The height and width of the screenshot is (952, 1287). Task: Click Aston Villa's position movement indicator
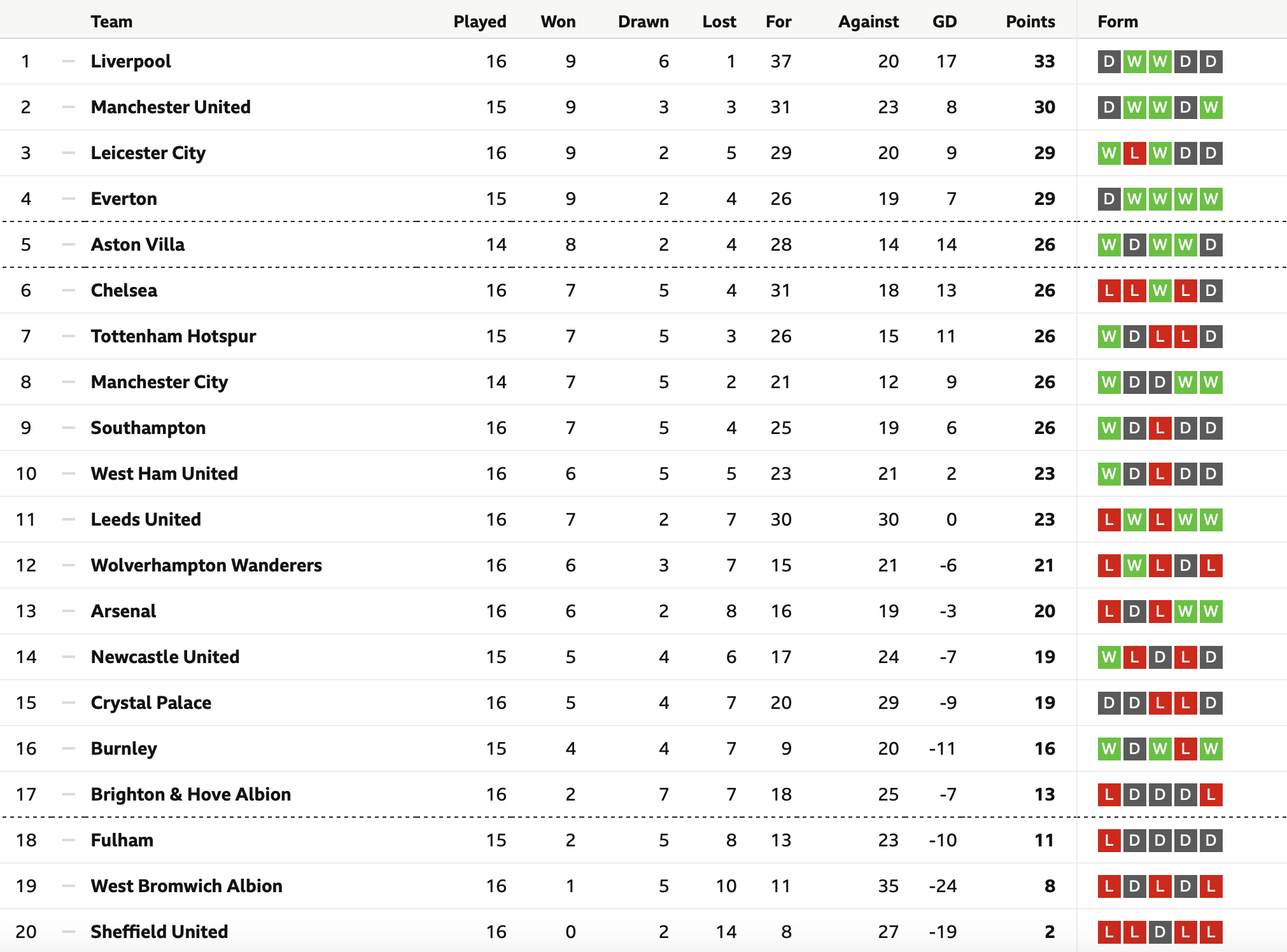coord(69,244)
